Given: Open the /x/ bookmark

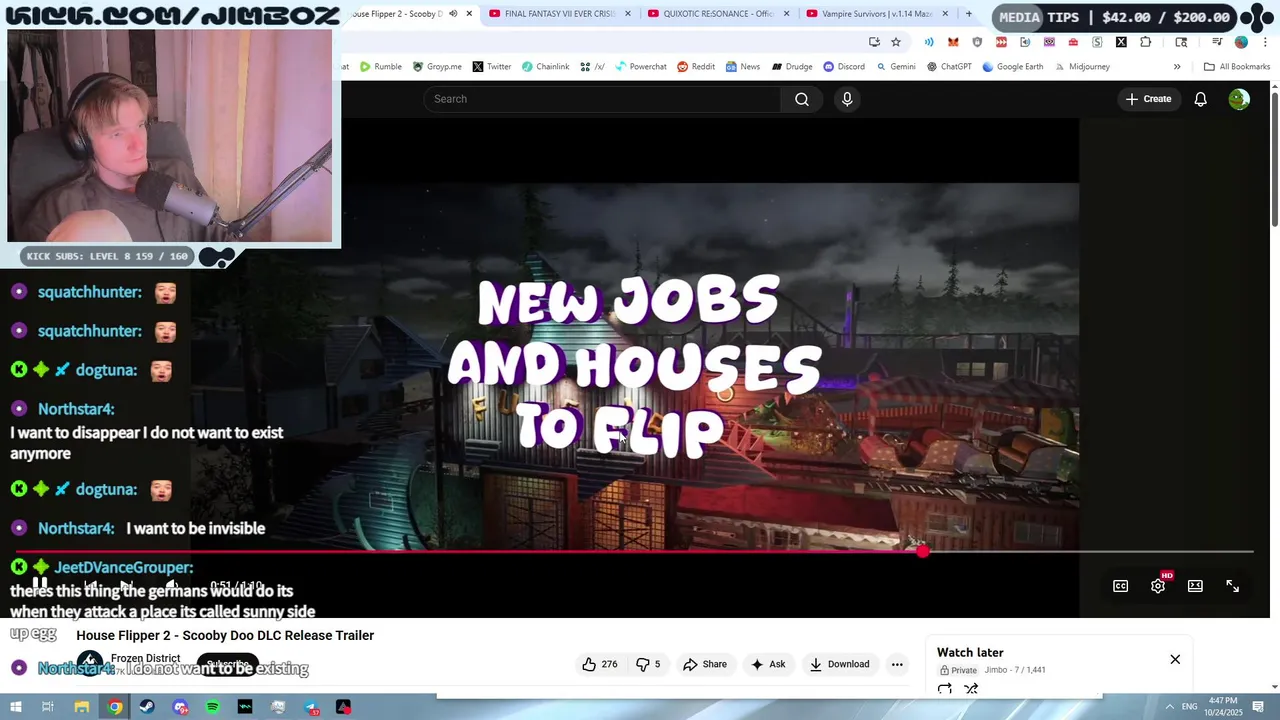Looking at the screenshot, I should click(x=592, y=67).
